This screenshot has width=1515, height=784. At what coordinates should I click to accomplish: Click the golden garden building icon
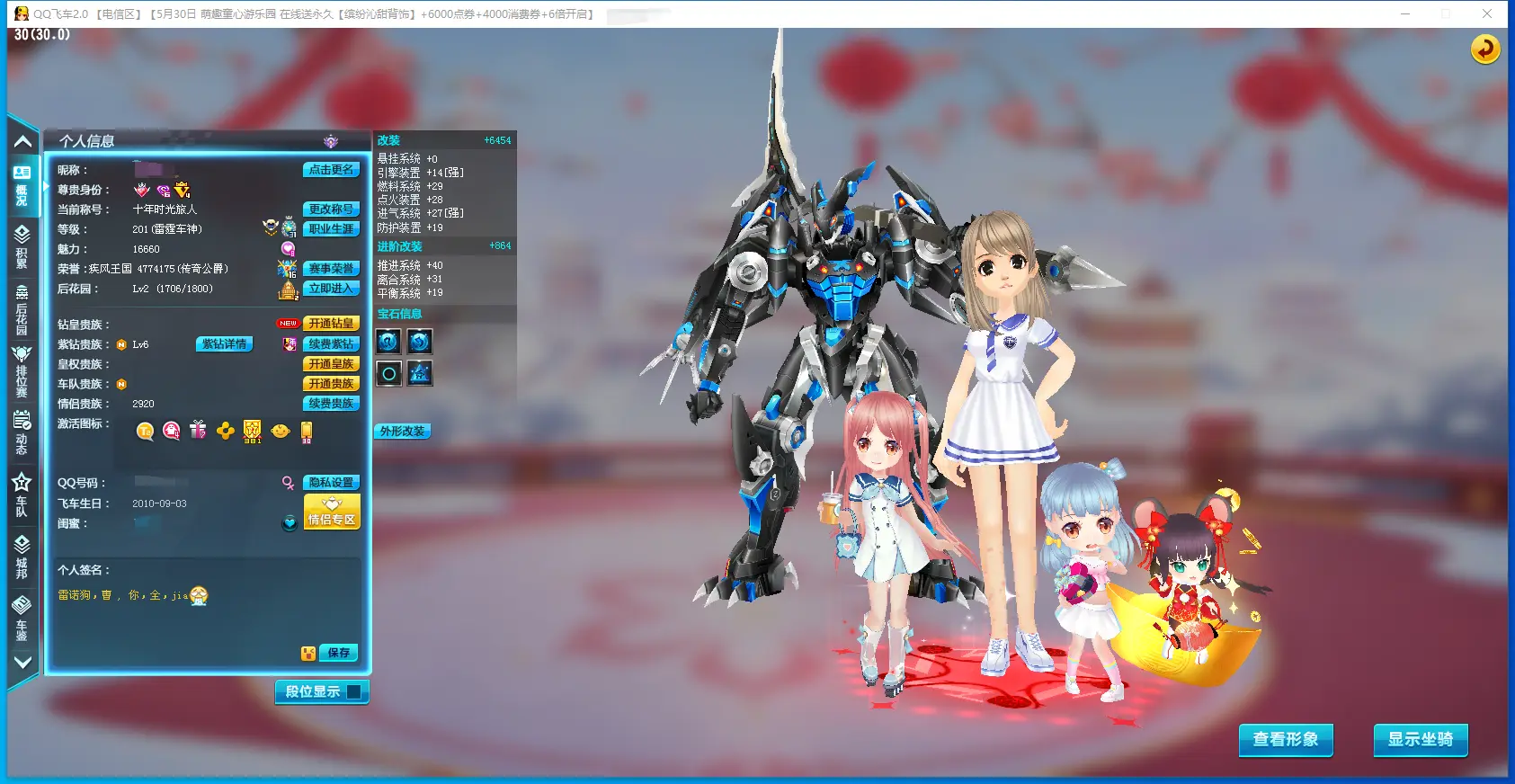coord(289,290)
